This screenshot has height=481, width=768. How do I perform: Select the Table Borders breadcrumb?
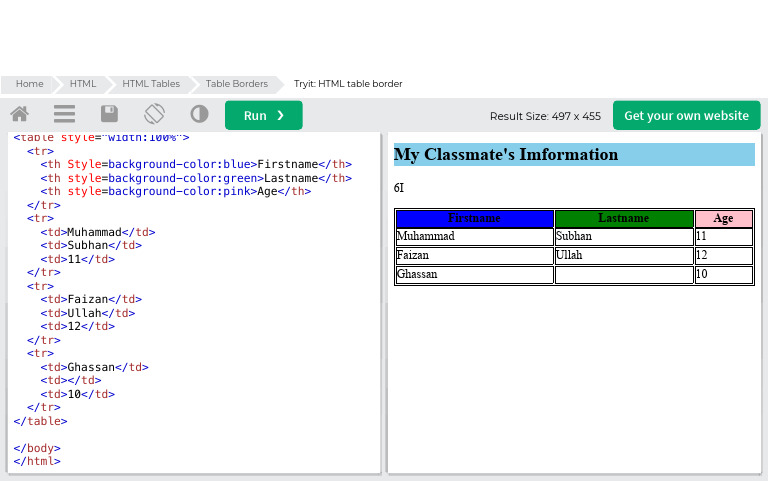point(236,84)
